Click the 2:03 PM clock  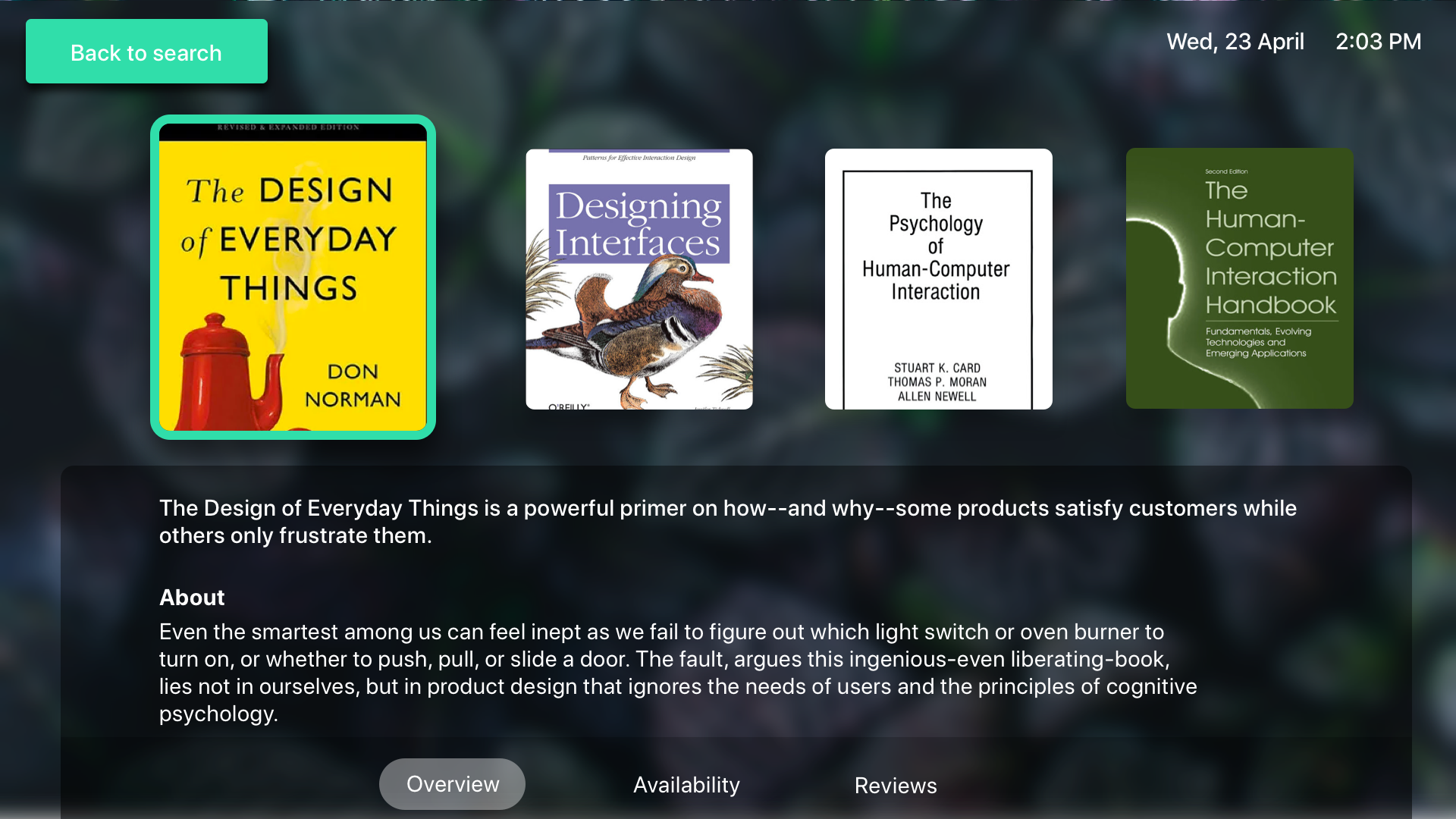click(1378, 42)
